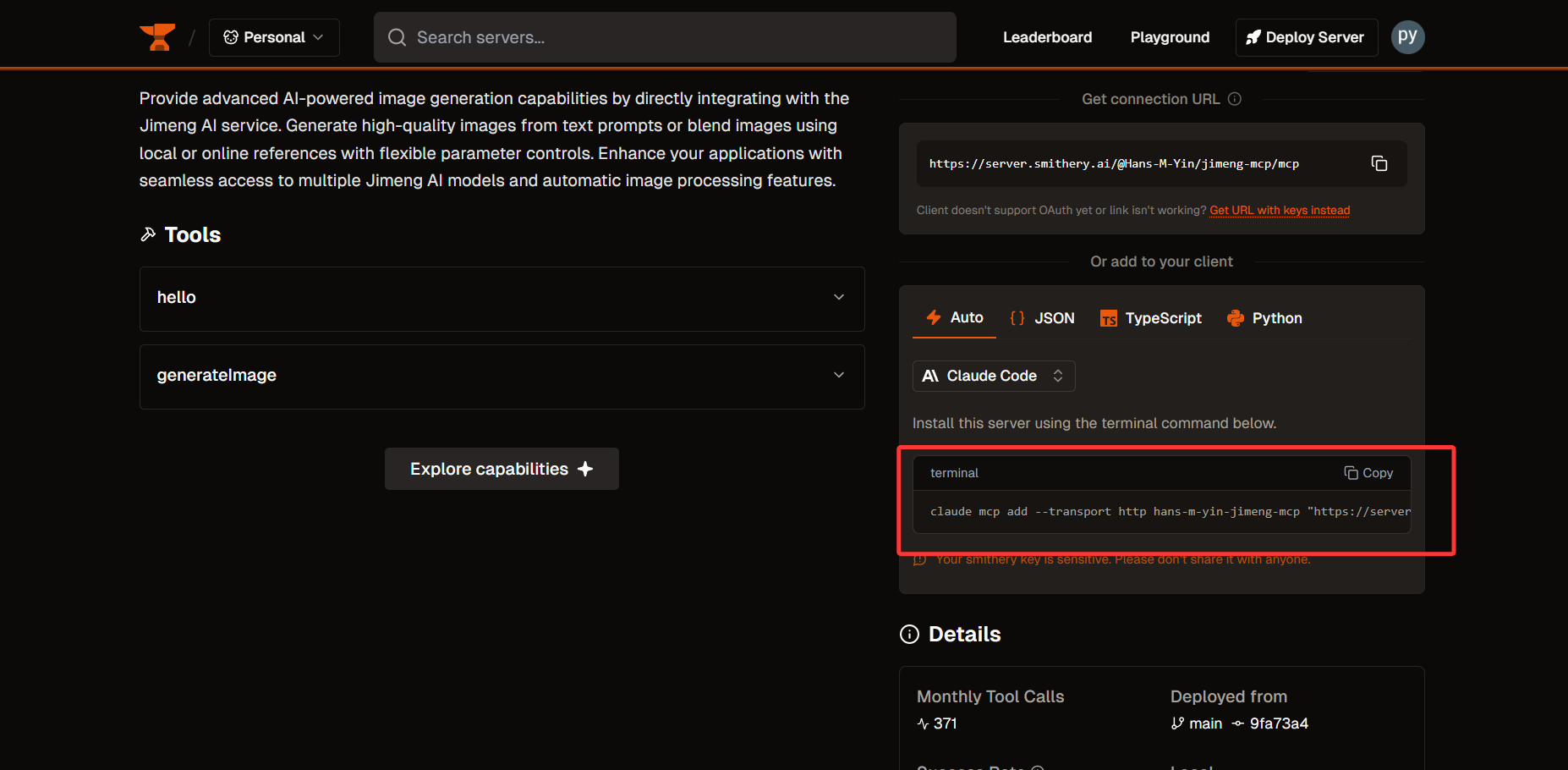Switch to the TypeScript tab
The width and height of the screenshot is (1568, 770).
[x=1150, y=318]
